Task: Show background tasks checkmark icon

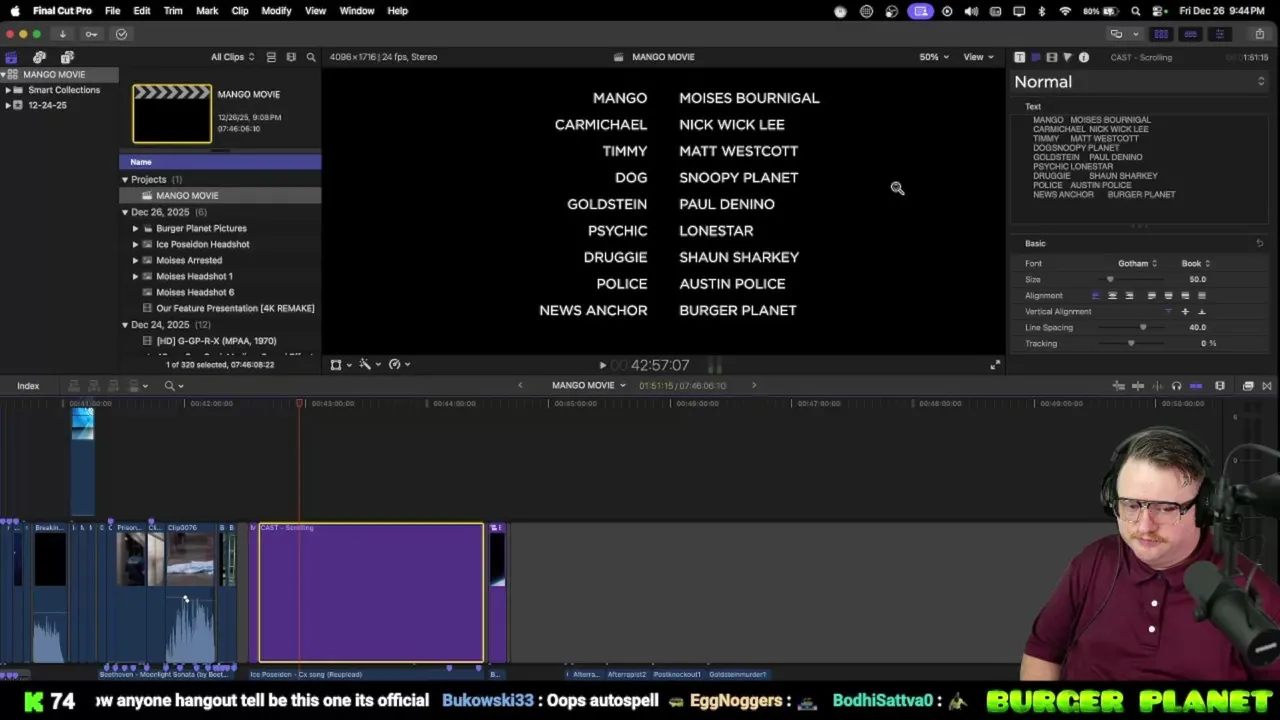Action: pyautogui.click(x=121, y=34)
